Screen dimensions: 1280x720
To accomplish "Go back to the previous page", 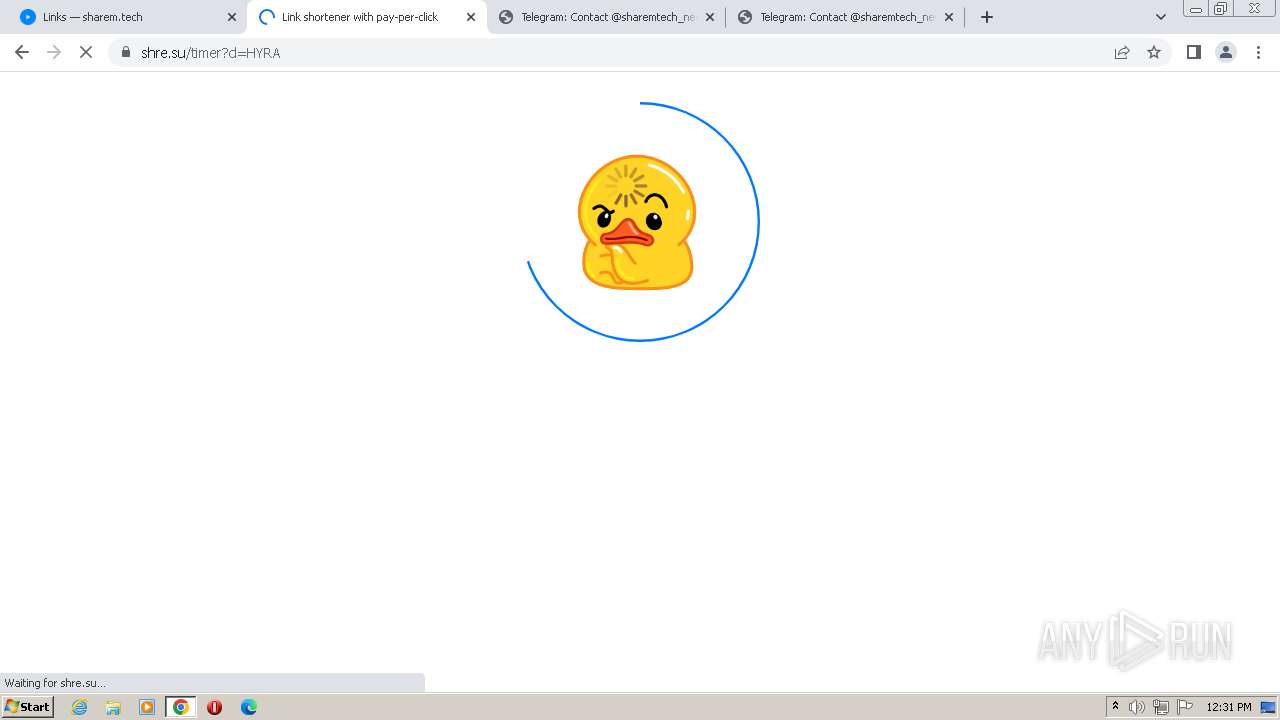I will [x=22, y=52].
